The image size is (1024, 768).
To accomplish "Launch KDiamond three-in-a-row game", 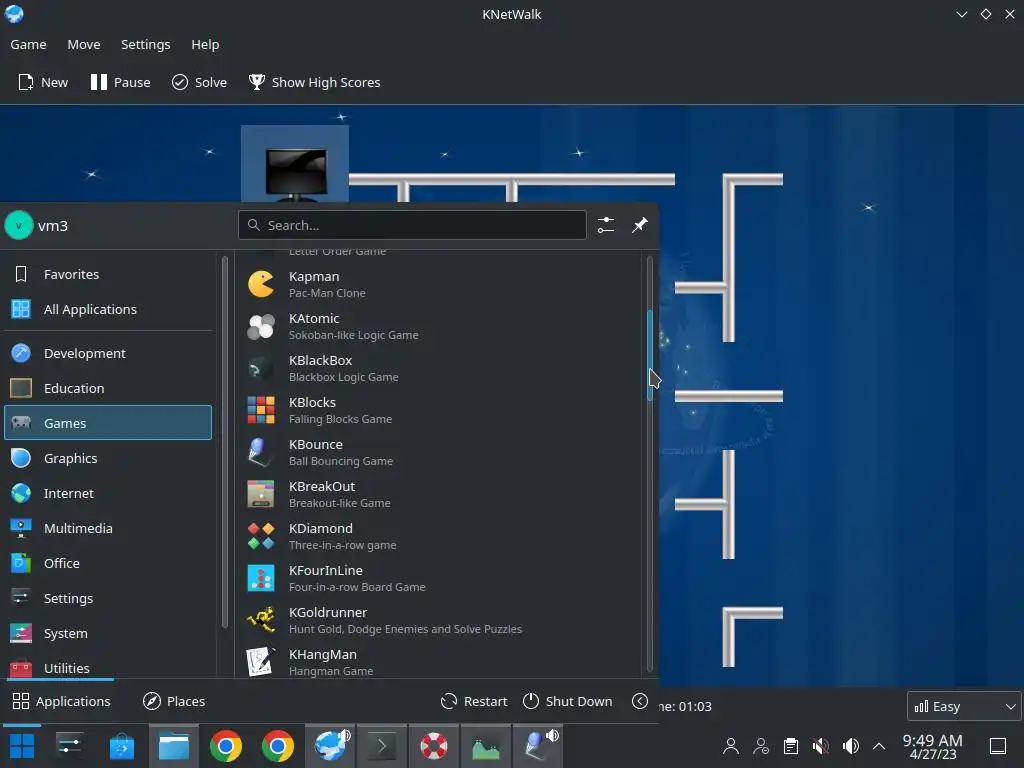I will pos(439,537).
